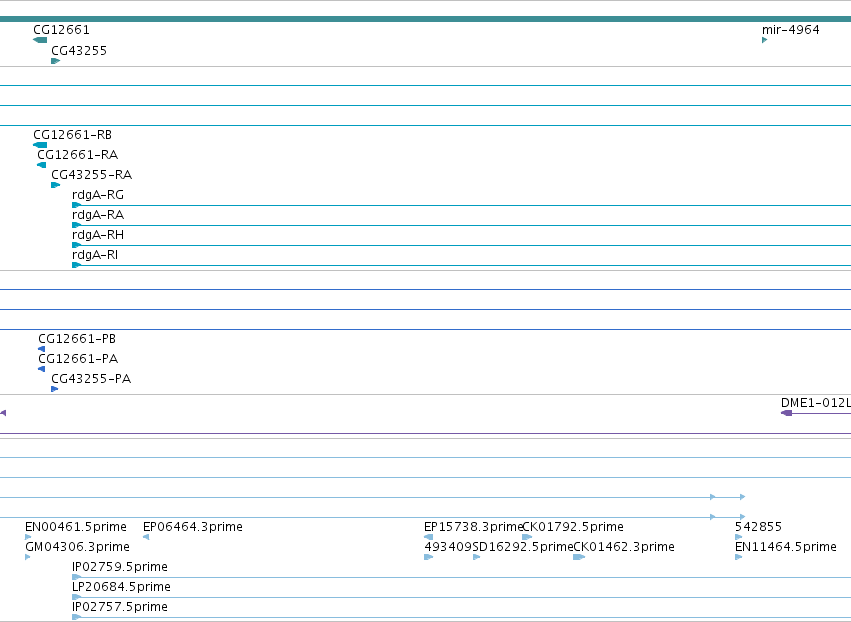Select transcript CG12661-RB label

point(73,135)
